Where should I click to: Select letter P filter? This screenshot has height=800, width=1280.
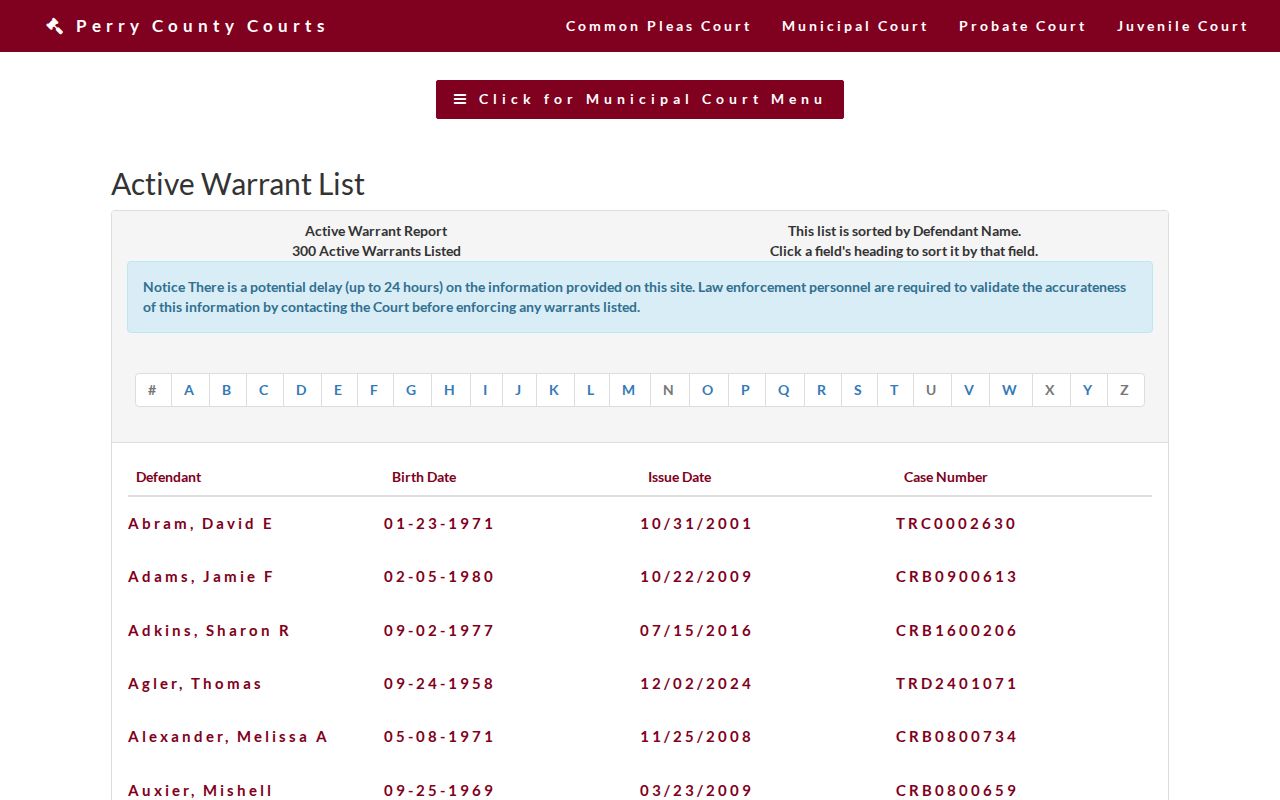746,390
